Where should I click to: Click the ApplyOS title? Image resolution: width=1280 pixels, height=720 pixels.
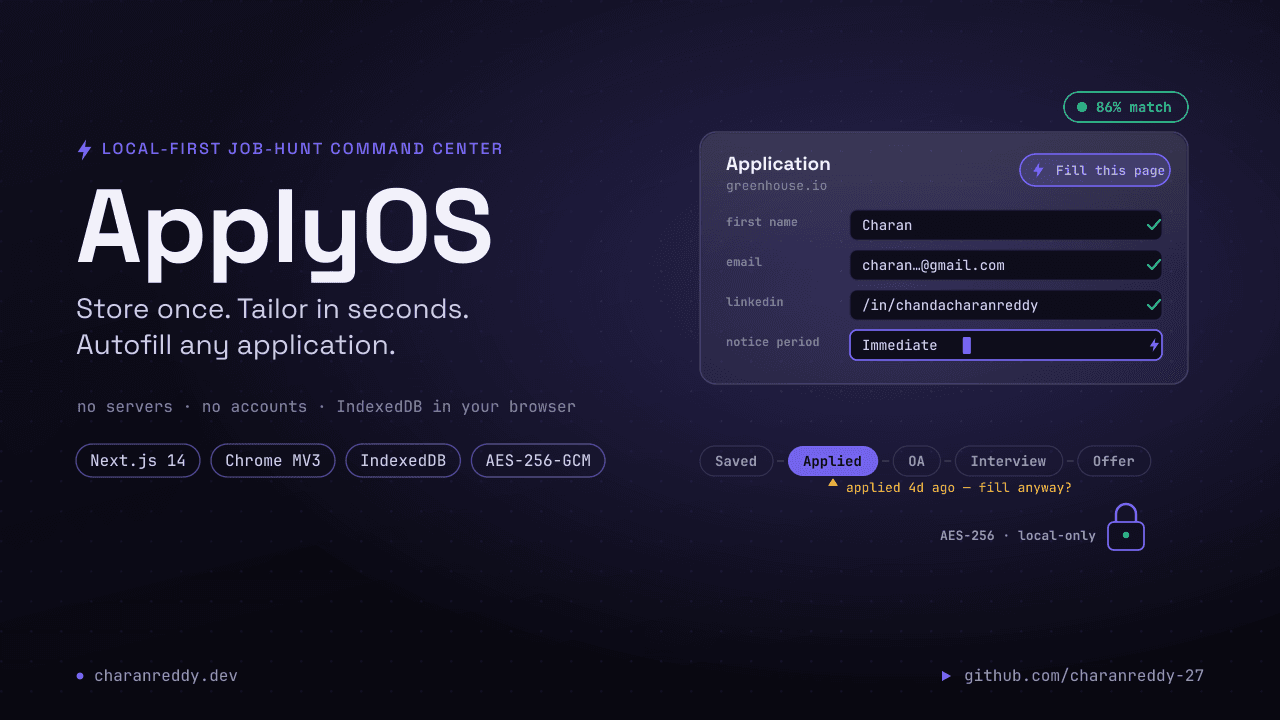click(x=285, y=232)
